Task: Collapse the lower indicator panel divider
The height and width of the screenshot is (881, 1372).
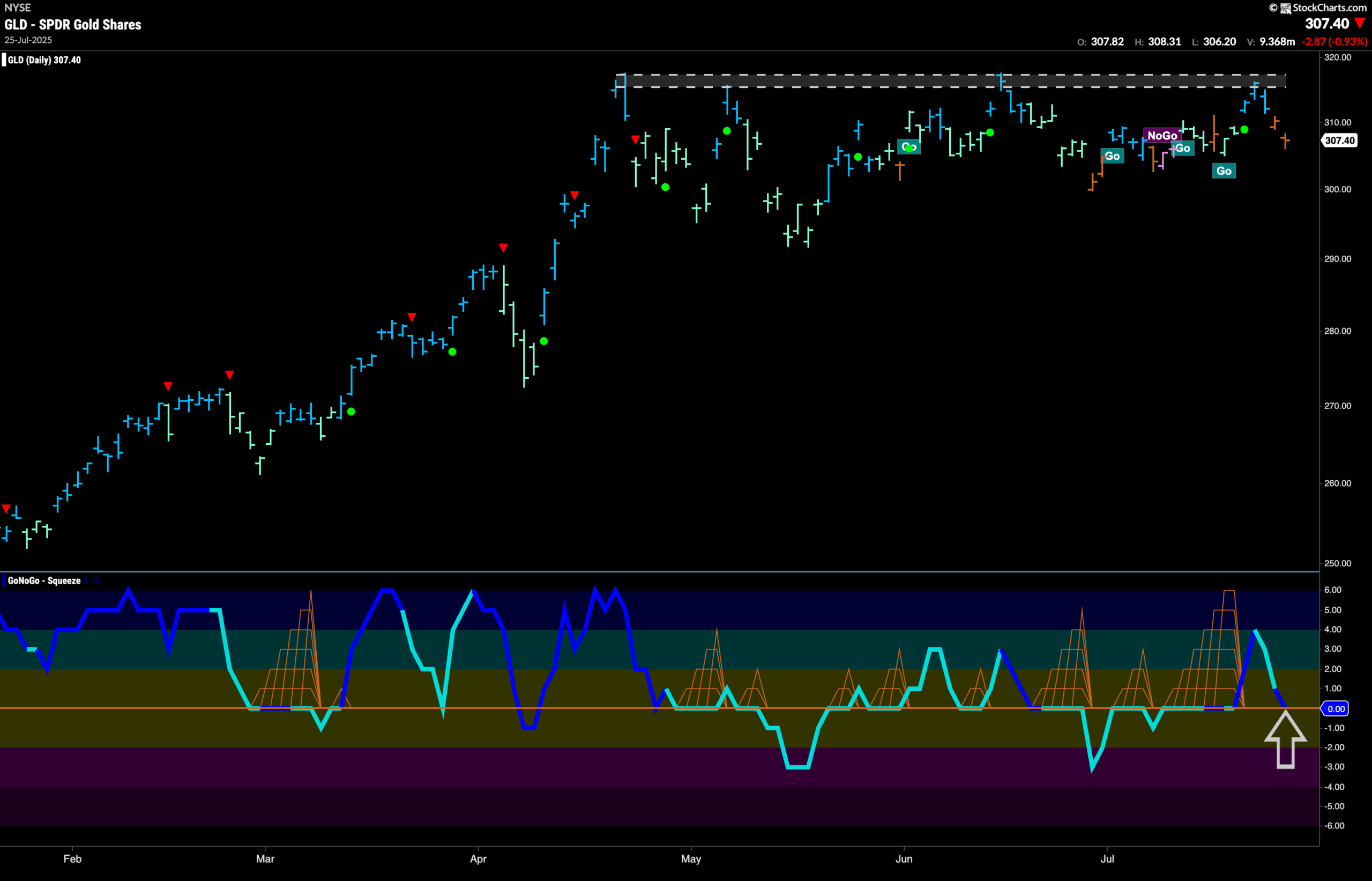Action: [686, 571]
